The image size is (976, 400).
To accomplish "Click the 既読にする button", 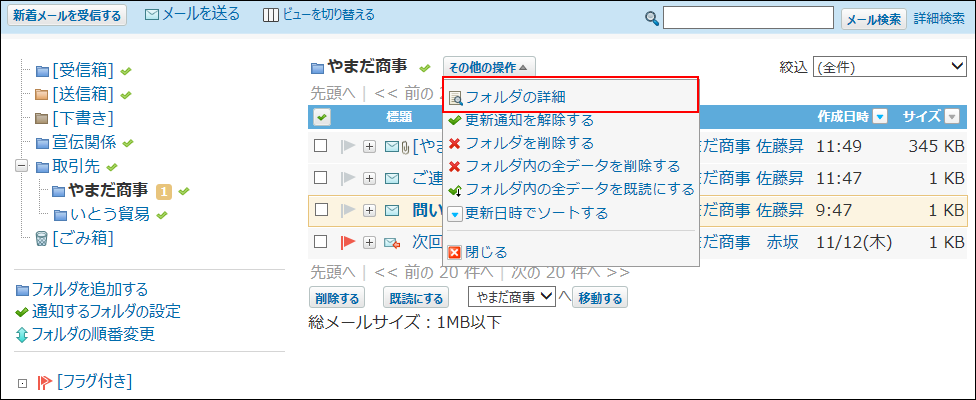I will click(416, 298).
